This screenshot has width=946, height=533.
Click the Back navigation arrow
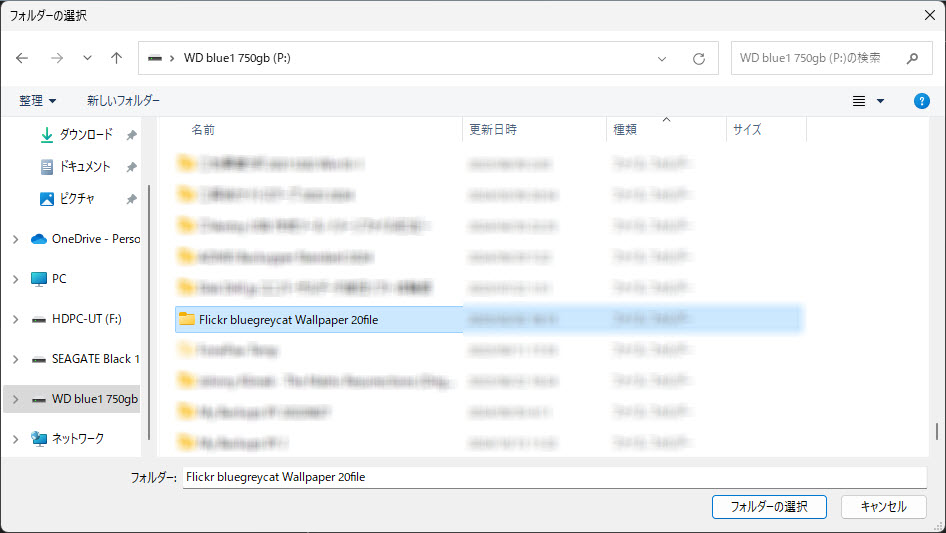(22, 58)
